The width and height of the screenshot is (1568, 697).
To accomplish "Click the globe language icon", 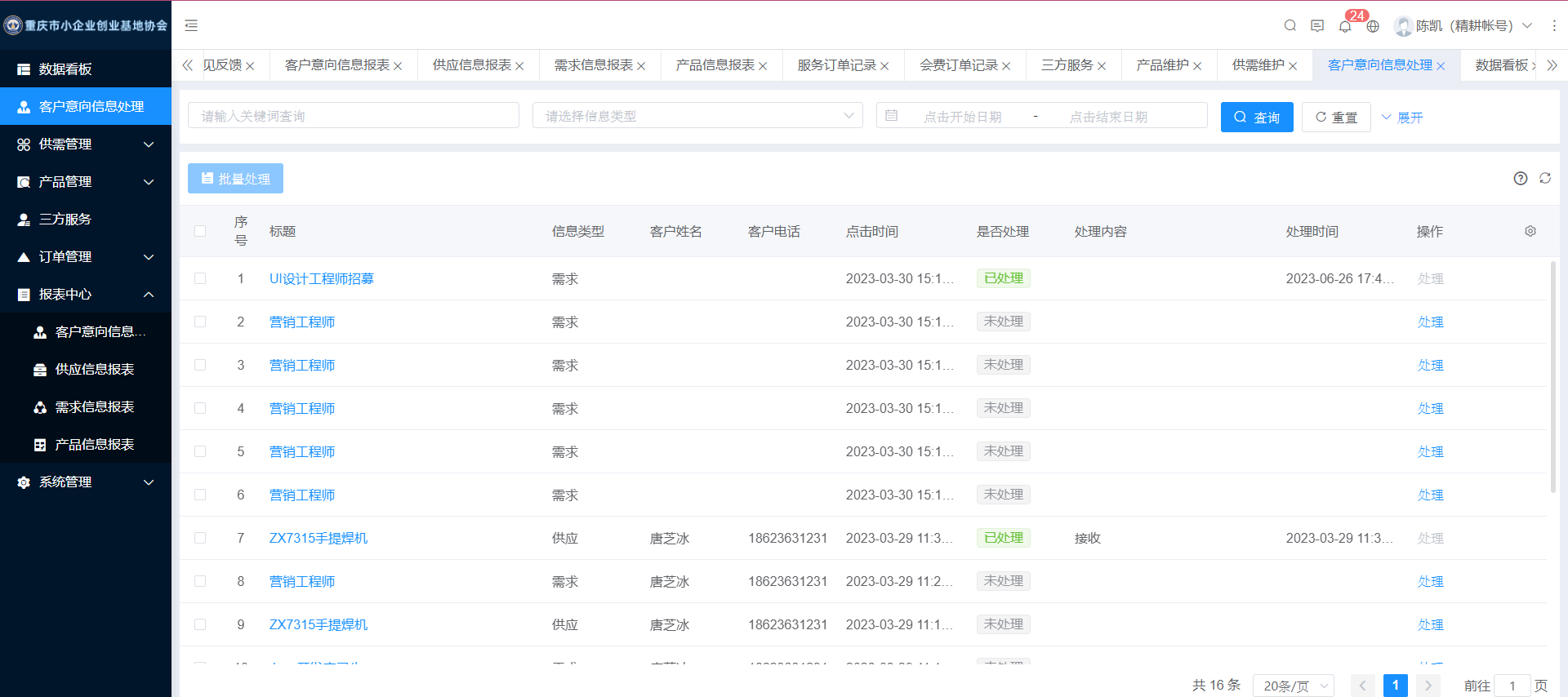I will coord(1373,26).
